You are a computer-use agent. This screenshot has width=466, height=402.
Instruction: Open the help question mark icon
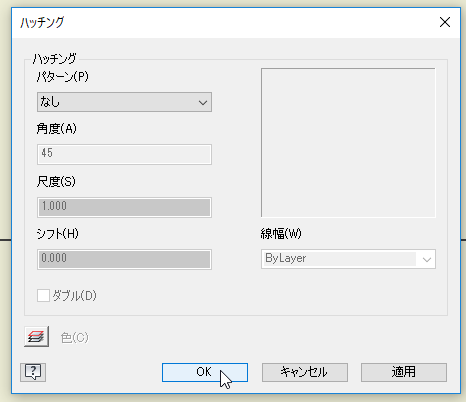click(33, 372)
